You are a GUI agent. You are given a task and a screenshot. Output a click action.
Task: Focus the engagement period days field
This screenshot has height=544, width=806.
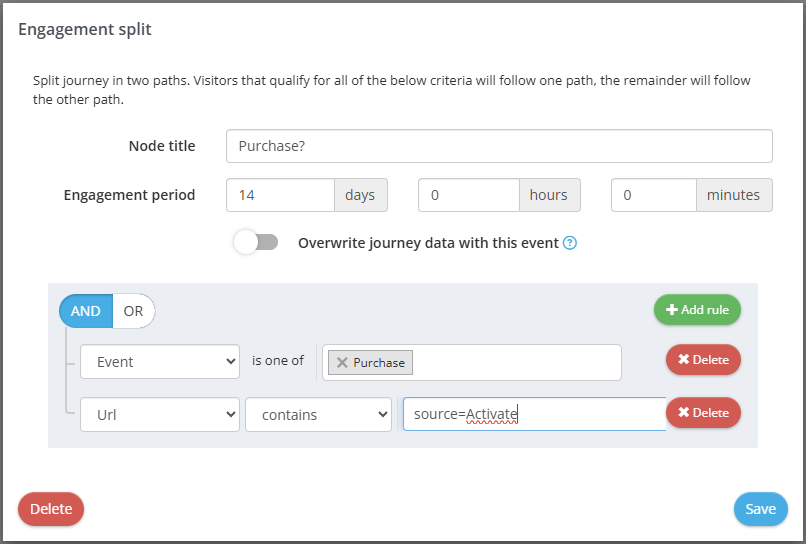point(280,195)
